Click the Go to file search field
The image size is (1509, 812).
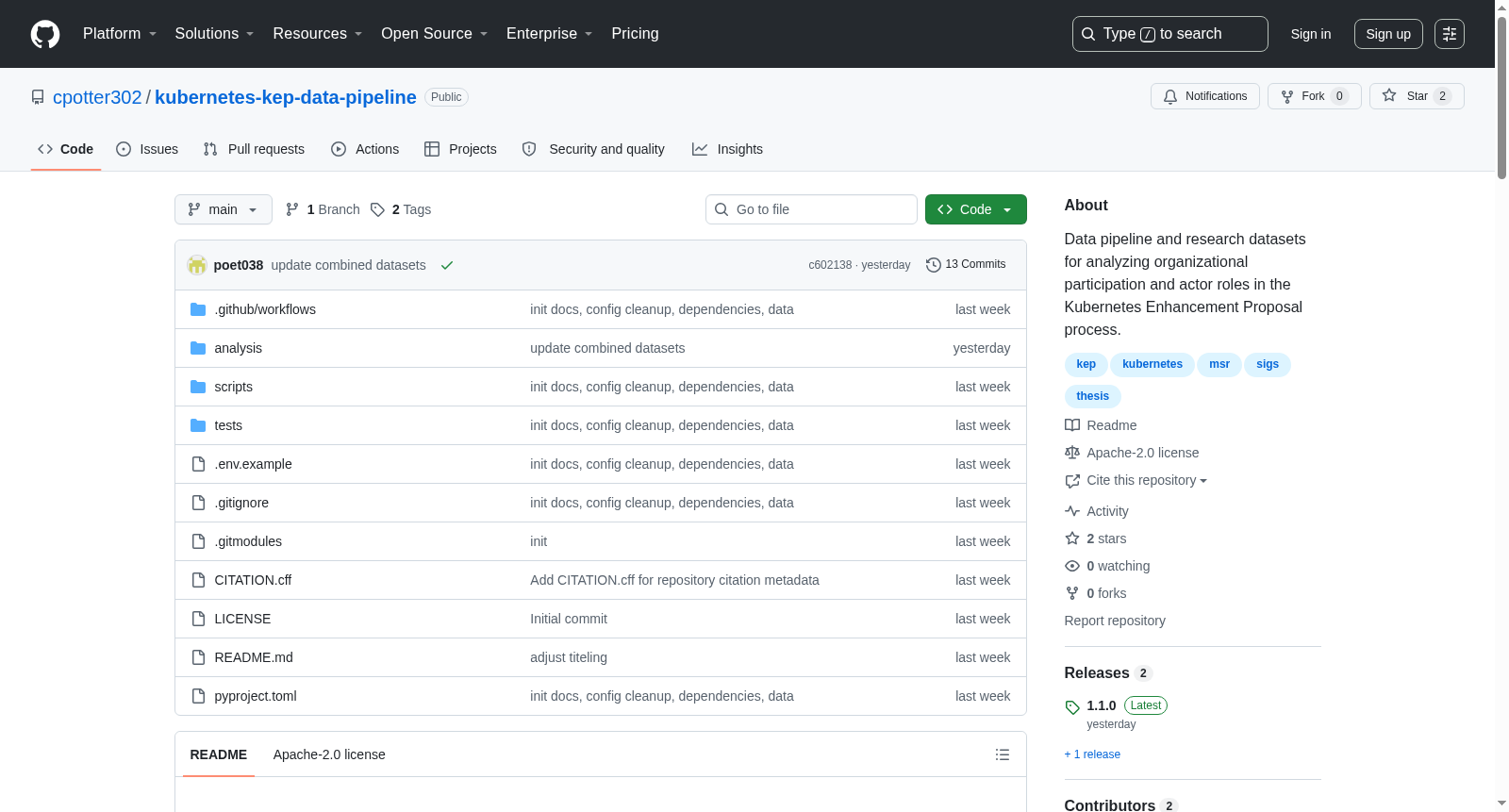pos(811,209)
